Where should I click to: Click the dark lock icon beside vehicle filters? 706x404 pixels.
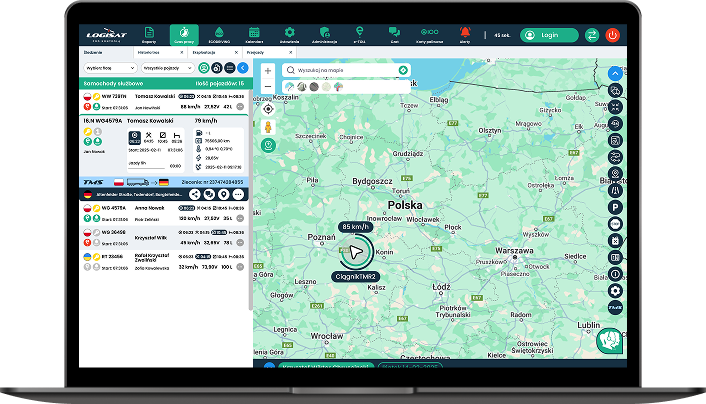[x=217, y=68]
